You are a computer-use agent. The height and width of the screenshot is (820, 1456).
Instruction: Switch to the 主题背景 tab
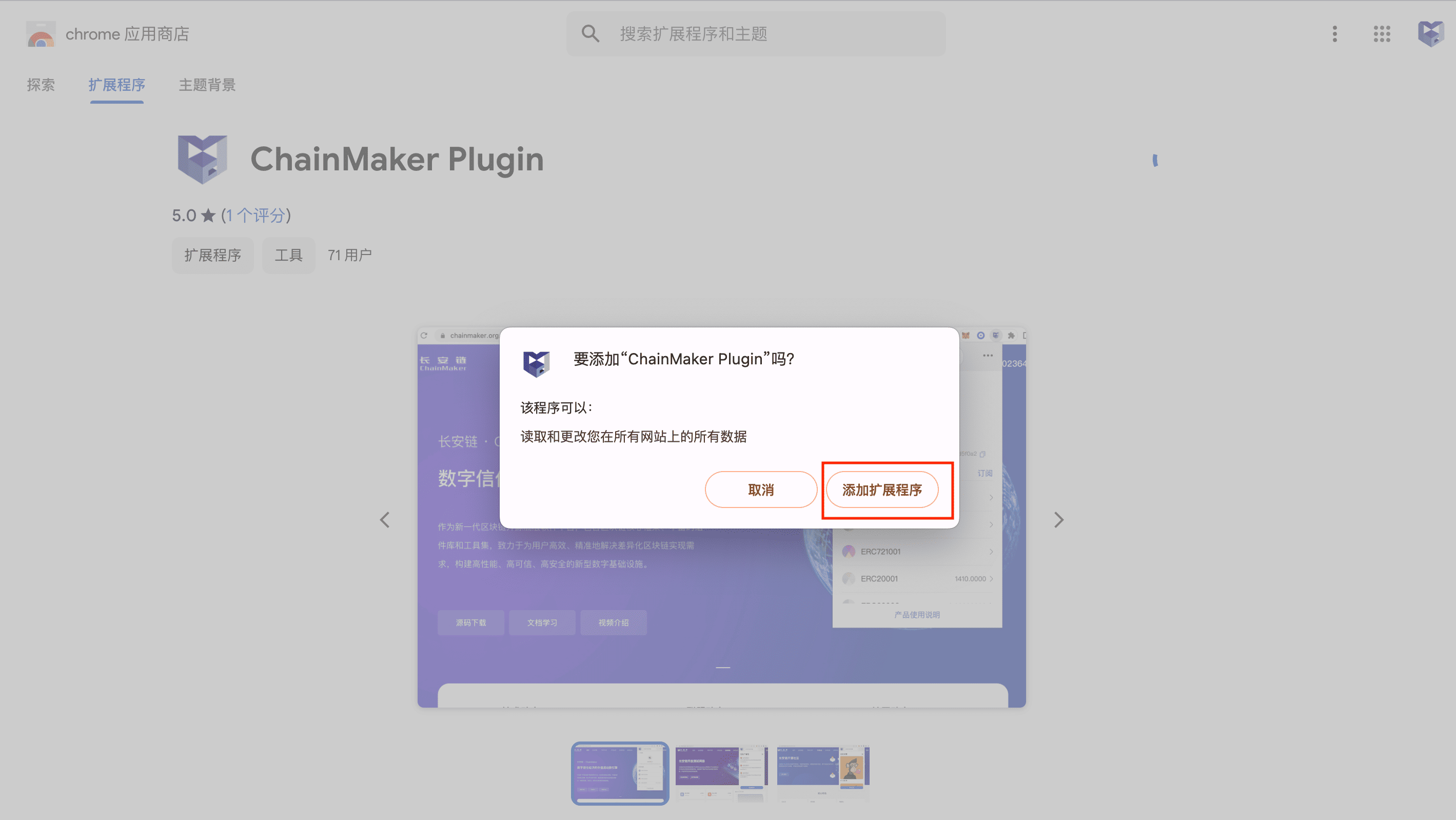coord(207,85)
